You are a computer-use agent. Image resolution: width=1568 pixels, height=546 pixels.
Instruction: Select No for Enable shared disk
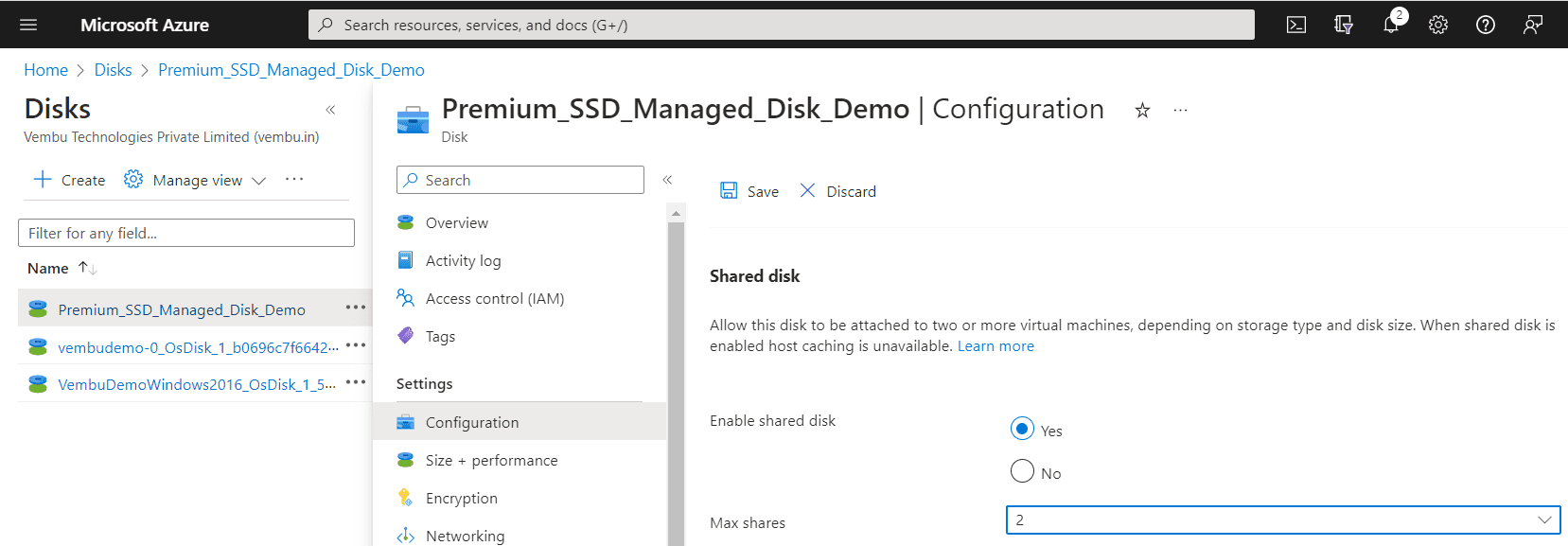[x=1022, y=471]
